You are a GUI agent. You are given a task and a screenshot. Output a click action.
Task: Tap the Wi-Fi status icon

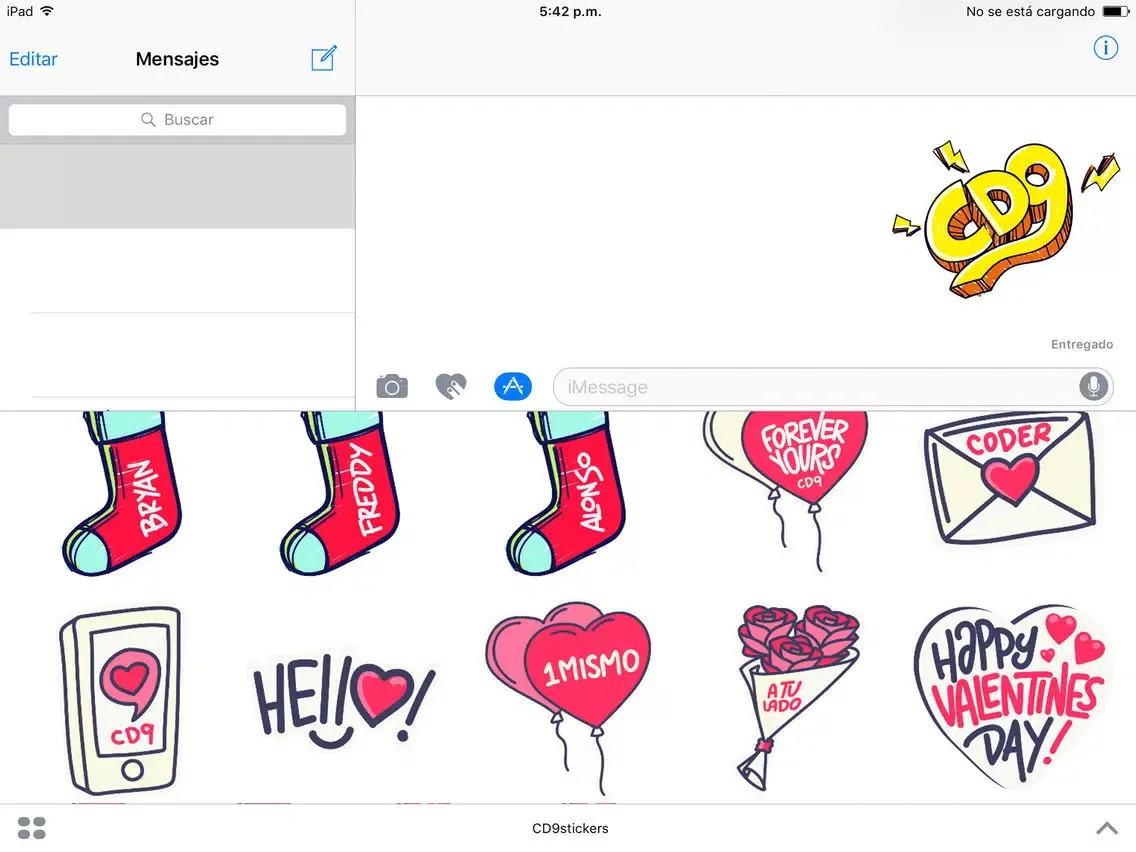(47, 11)
